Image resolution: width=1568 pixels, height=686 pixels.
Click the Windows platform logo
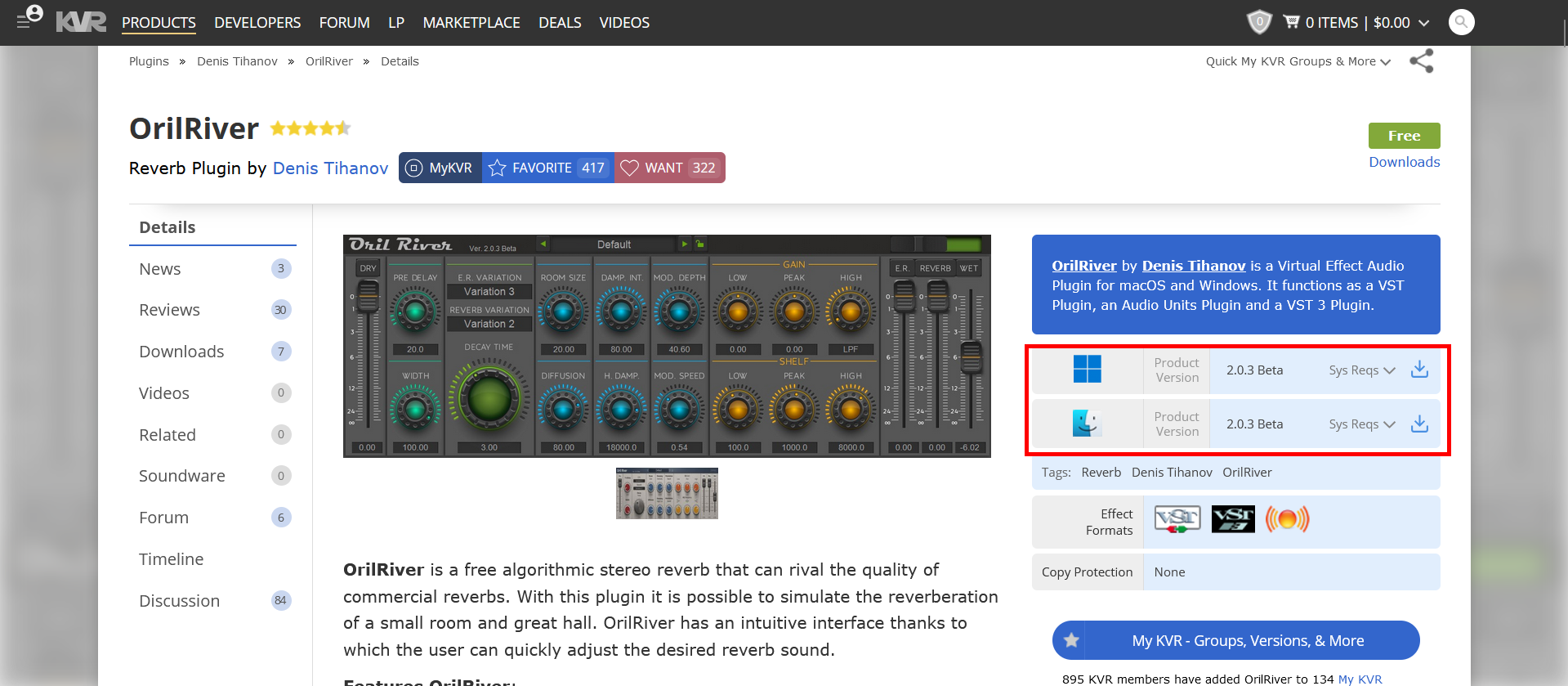[x=1087, y=370]
